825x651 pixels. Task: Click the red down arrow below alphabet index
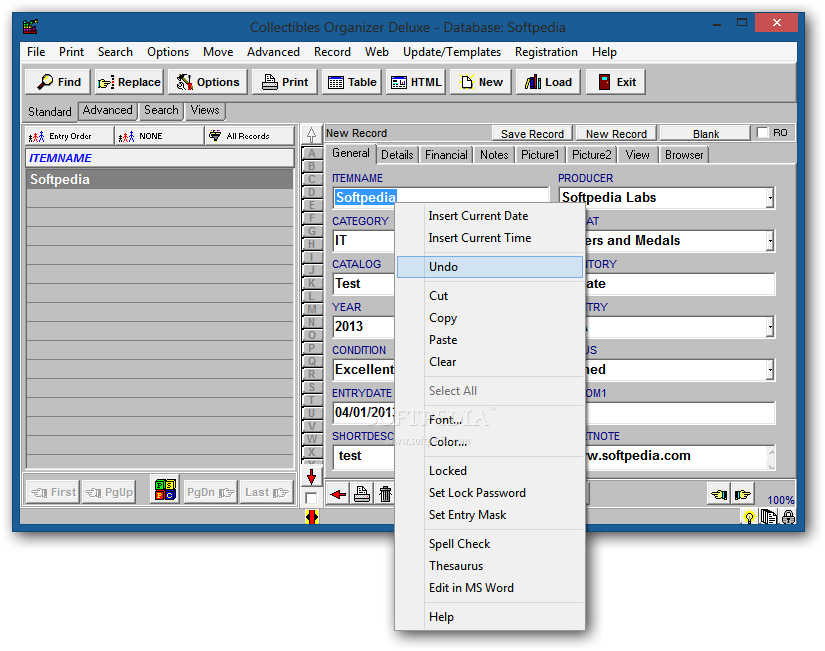[x=311, y=477]
